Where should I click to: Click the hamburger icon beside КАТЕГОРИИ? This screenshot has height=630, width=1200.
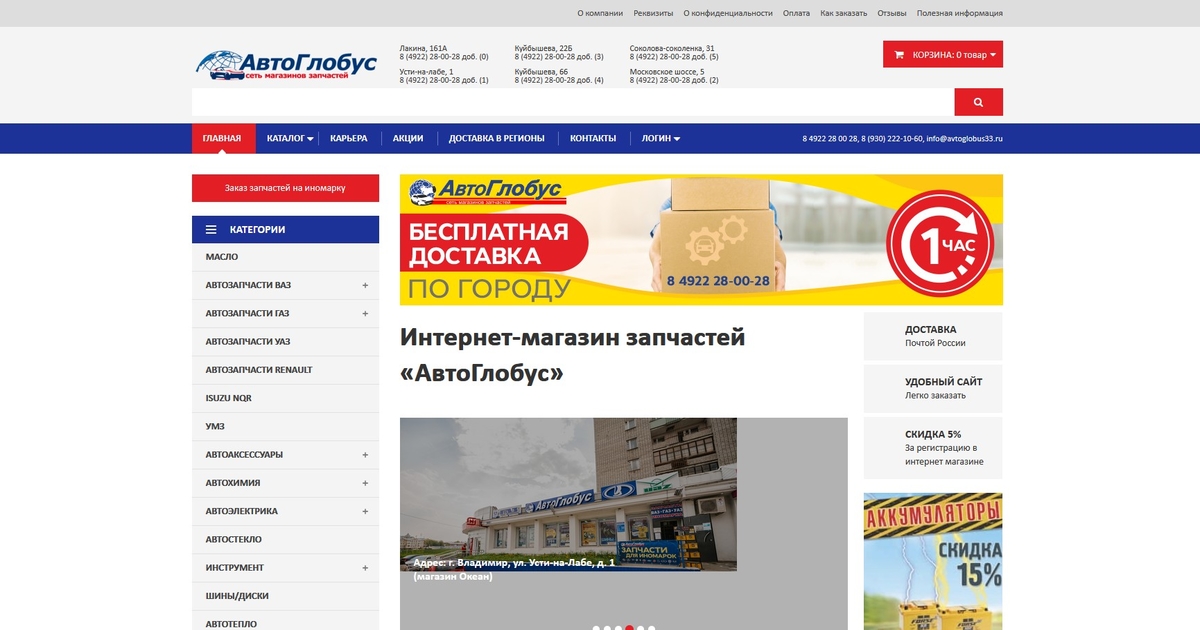coord(211,230)
